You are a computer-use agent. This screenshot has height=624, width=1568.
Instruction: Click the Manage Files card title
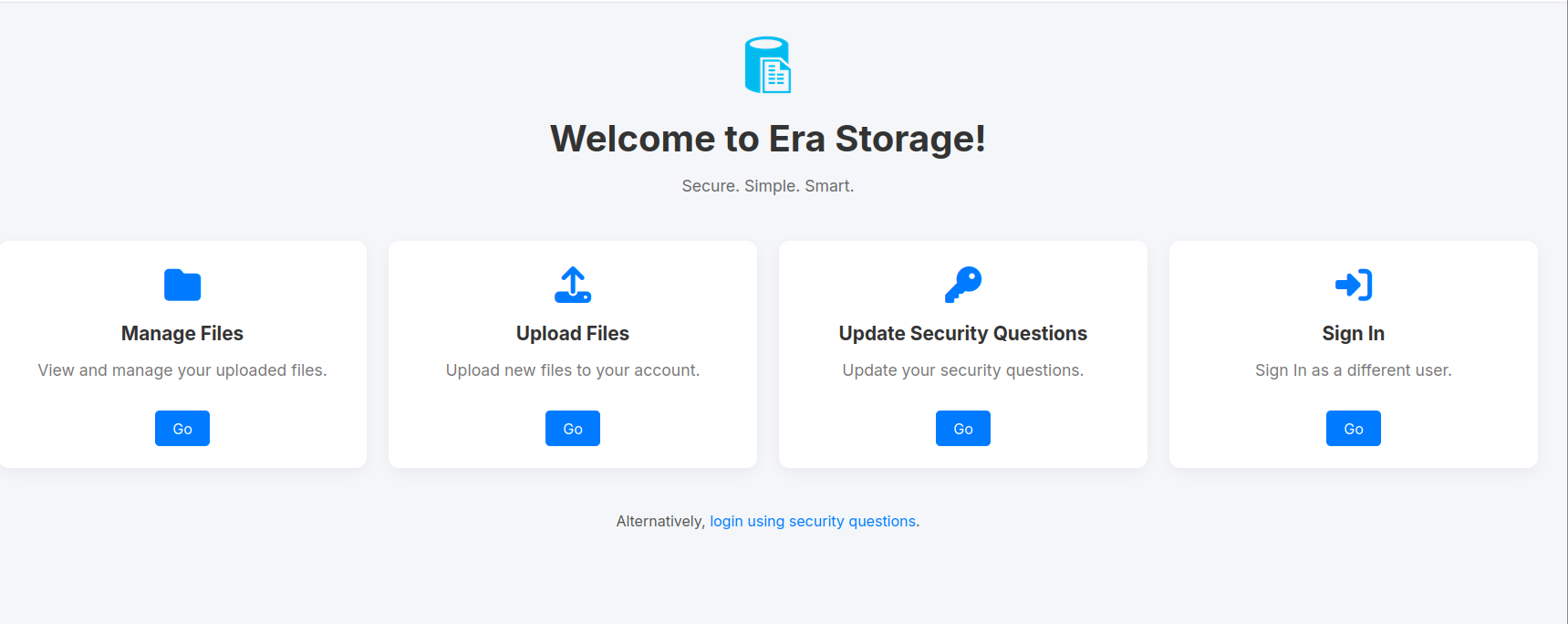point(182,333)
